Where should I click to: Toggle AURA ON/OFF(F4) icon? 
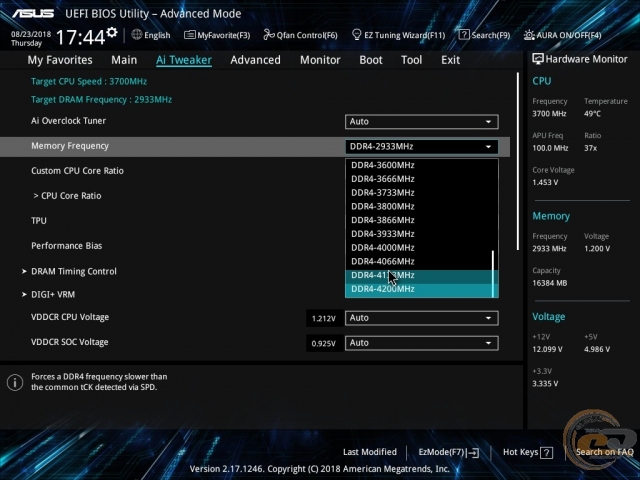point(529,35)
